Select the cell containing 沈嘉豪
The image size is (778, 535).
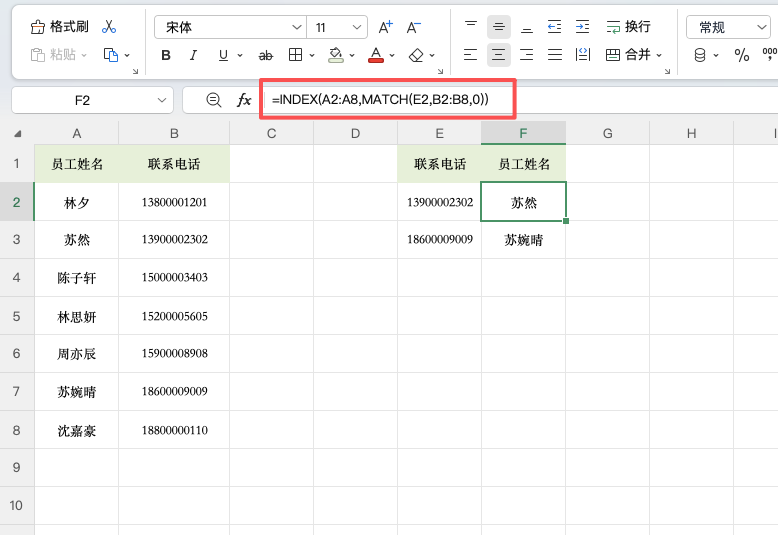[x=76, y=430]
